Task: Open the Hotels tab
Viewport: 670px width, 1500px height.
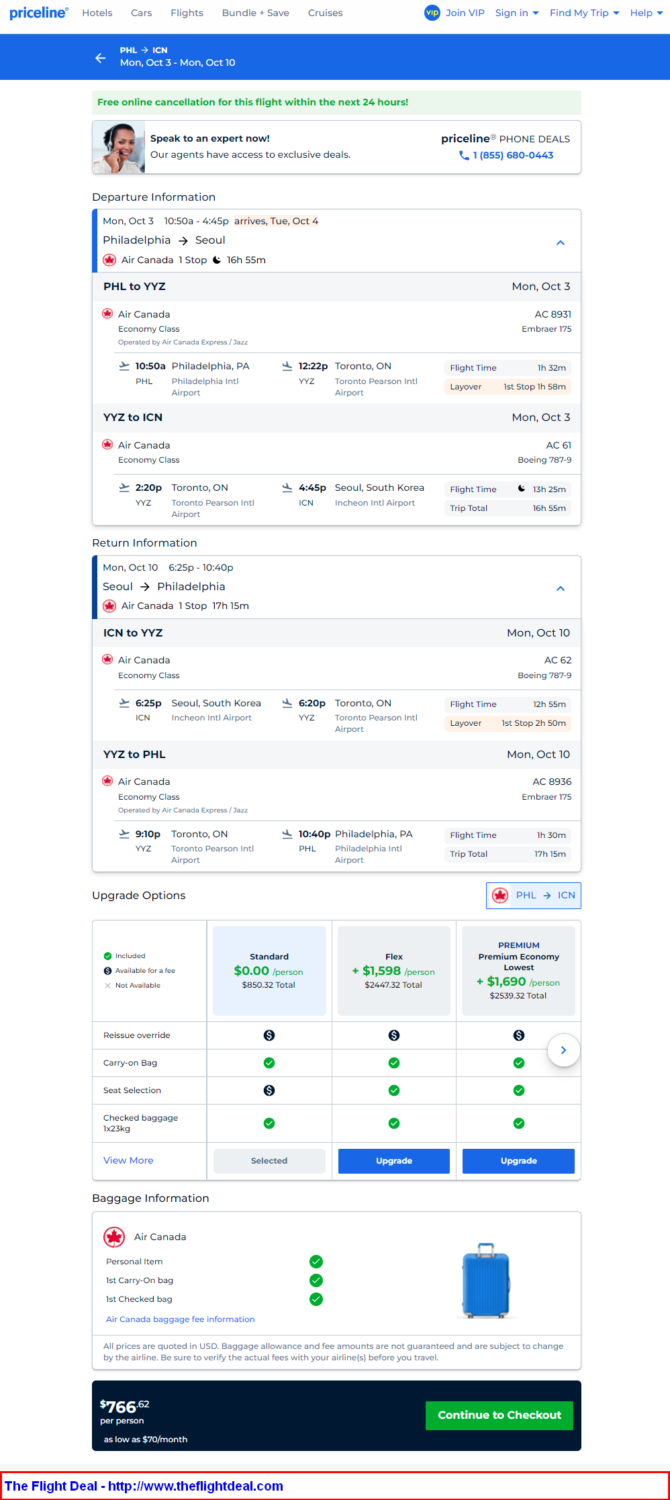Action: [97, 13]
